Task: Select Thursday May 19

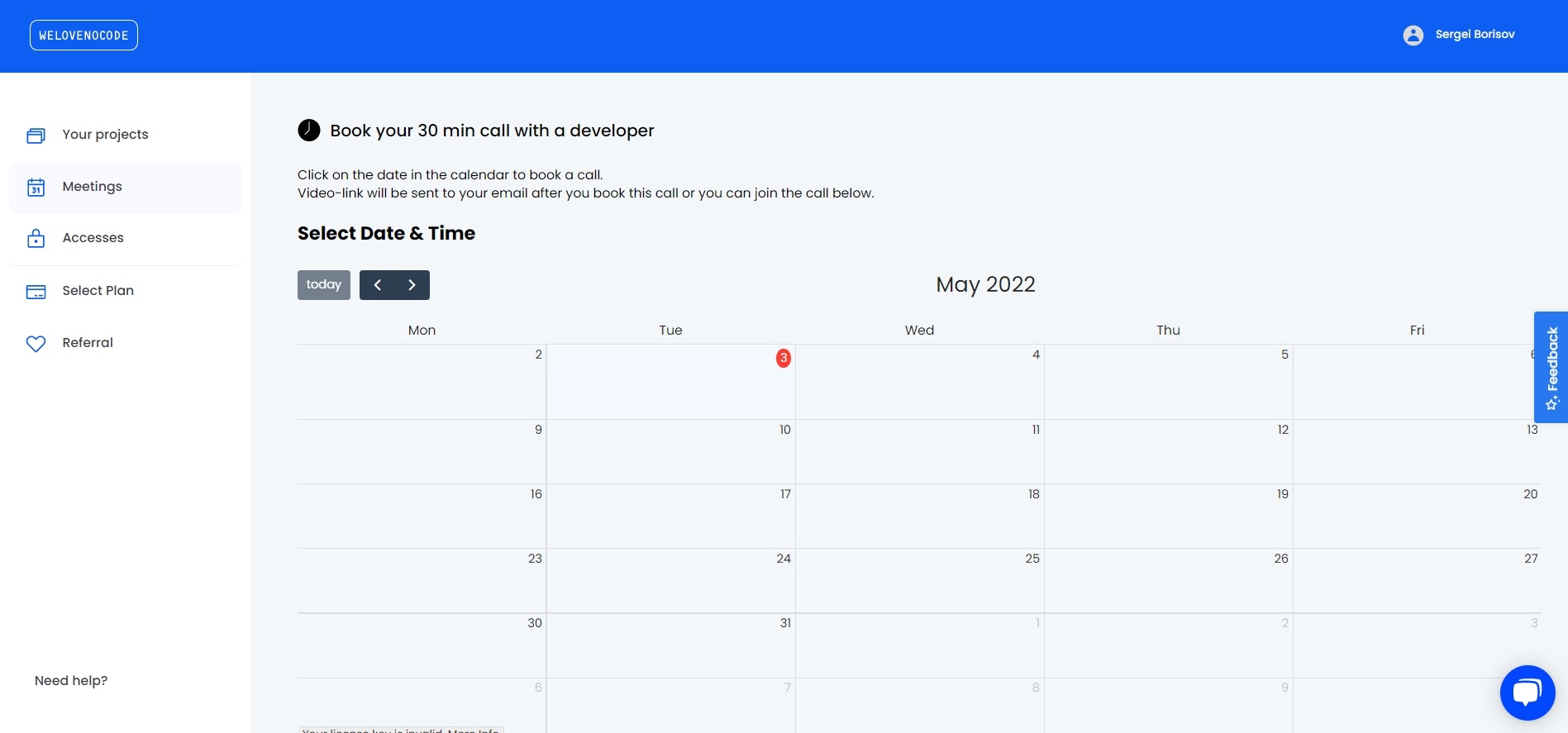Action: pyautogui.click(x=1169, y=516)
